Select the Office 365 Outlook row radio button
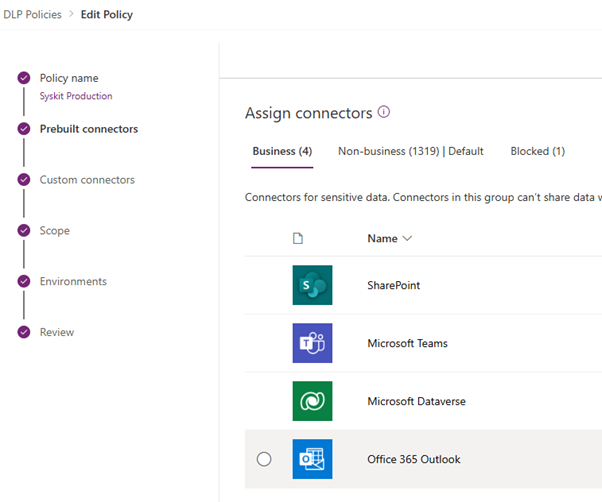 click(264, 459)
